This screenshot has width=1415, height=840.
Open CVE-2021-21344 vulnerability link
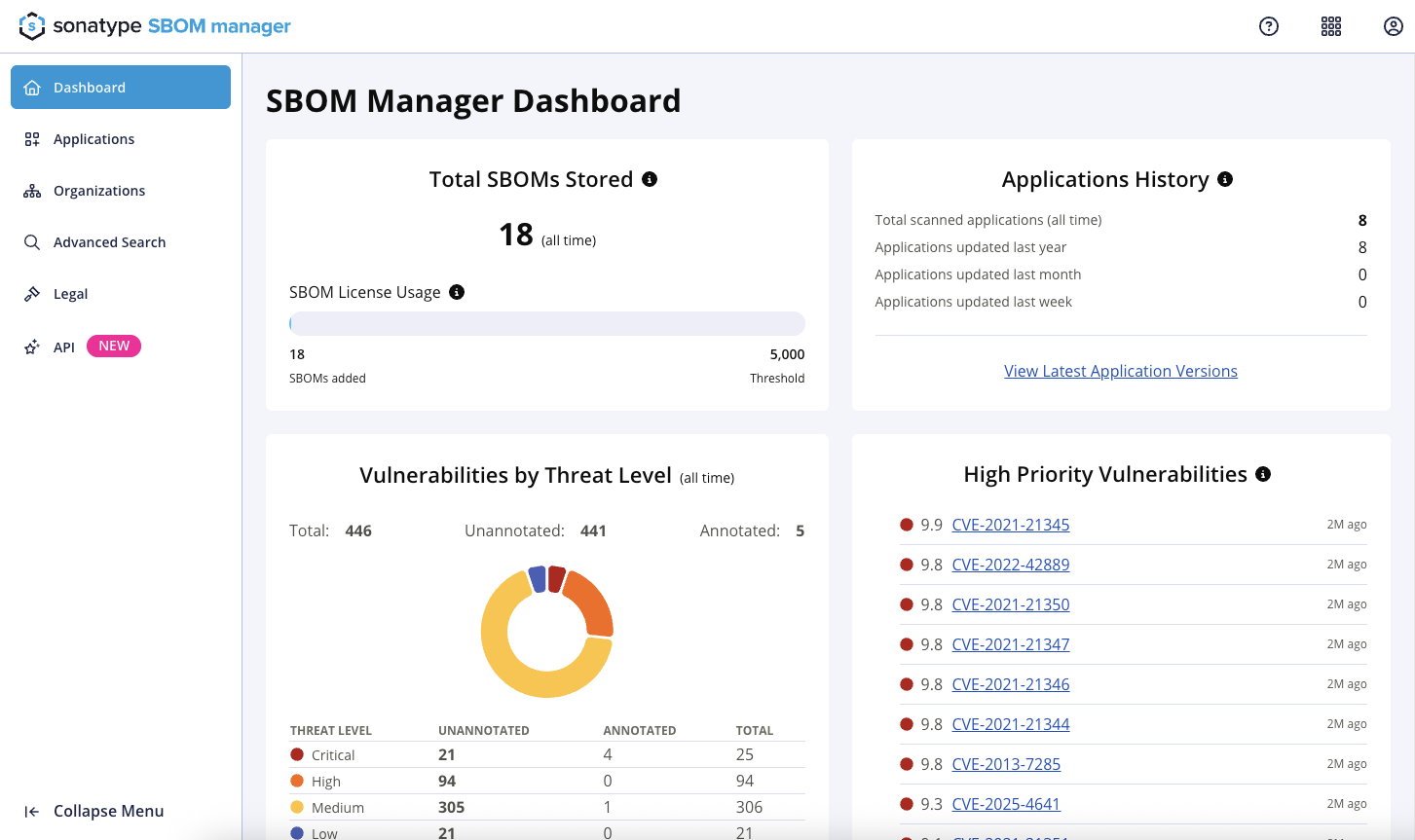pos(1011,724)
